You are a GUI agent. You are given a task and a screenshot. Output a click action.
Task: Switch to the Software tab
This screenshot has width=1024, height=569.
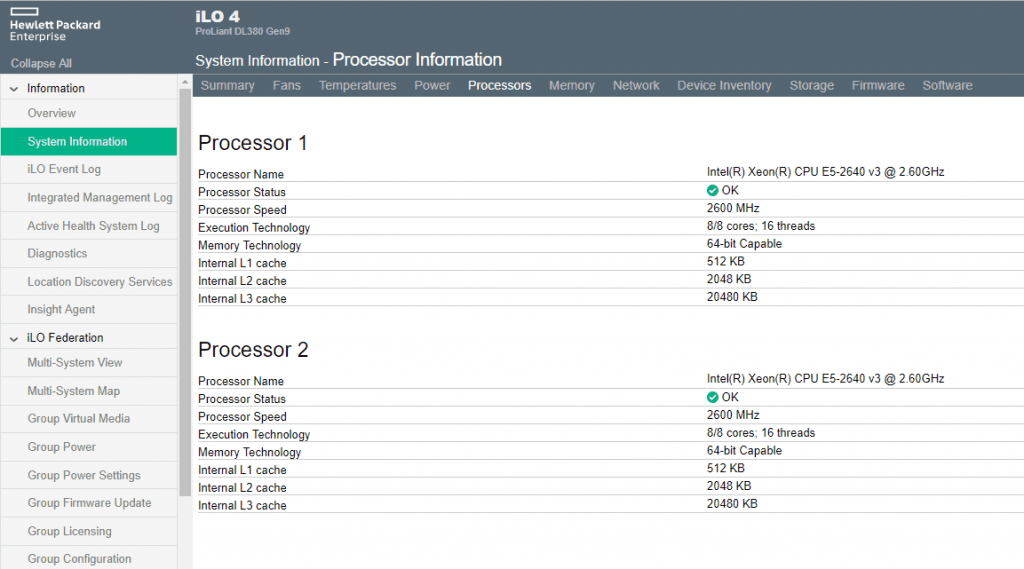(947, 86)
